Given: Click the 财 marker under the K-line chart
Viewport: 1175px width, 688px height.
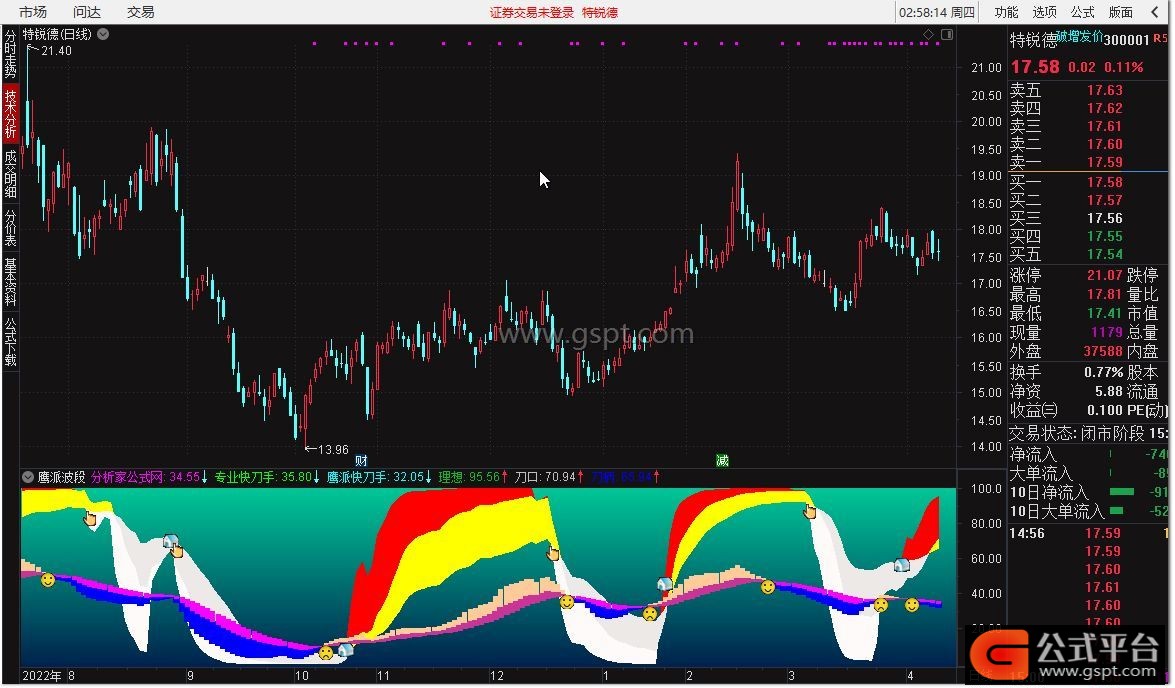Looking at the screenshot, I should [361, 460].
